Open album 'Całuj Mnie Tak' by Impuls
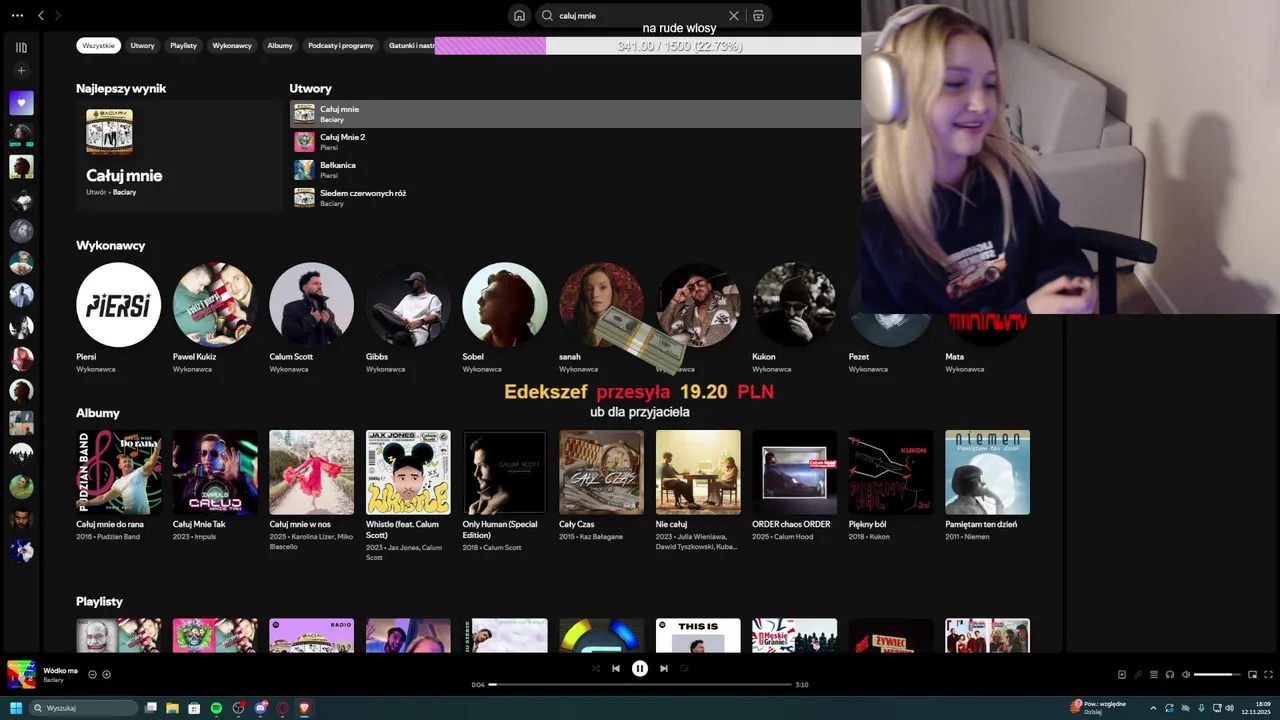The width and height of the screenshot is (1280, 720). pyautogui.click(x=215, y=472)
